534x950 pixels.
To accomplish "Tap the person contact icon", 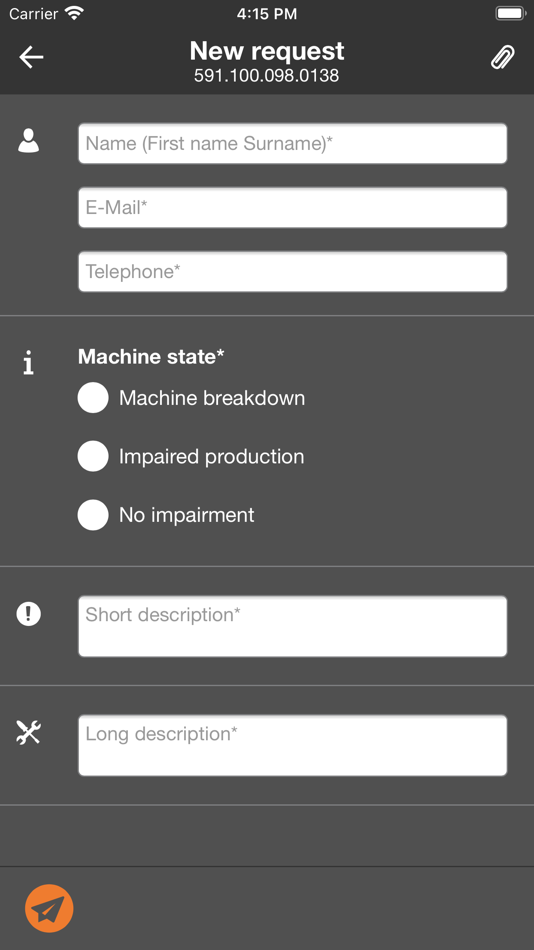I will pyautogui.click(x=28, y=141).
